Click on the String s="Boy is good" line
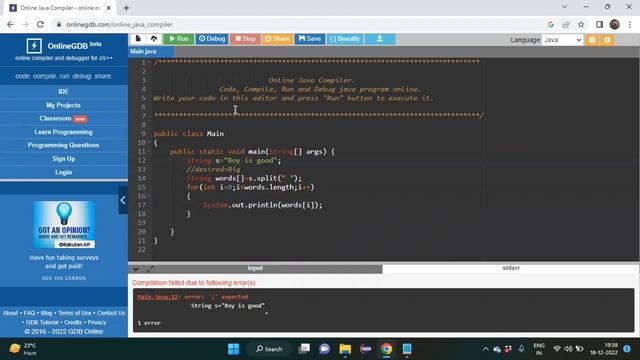640x360 pixels. 234,160
